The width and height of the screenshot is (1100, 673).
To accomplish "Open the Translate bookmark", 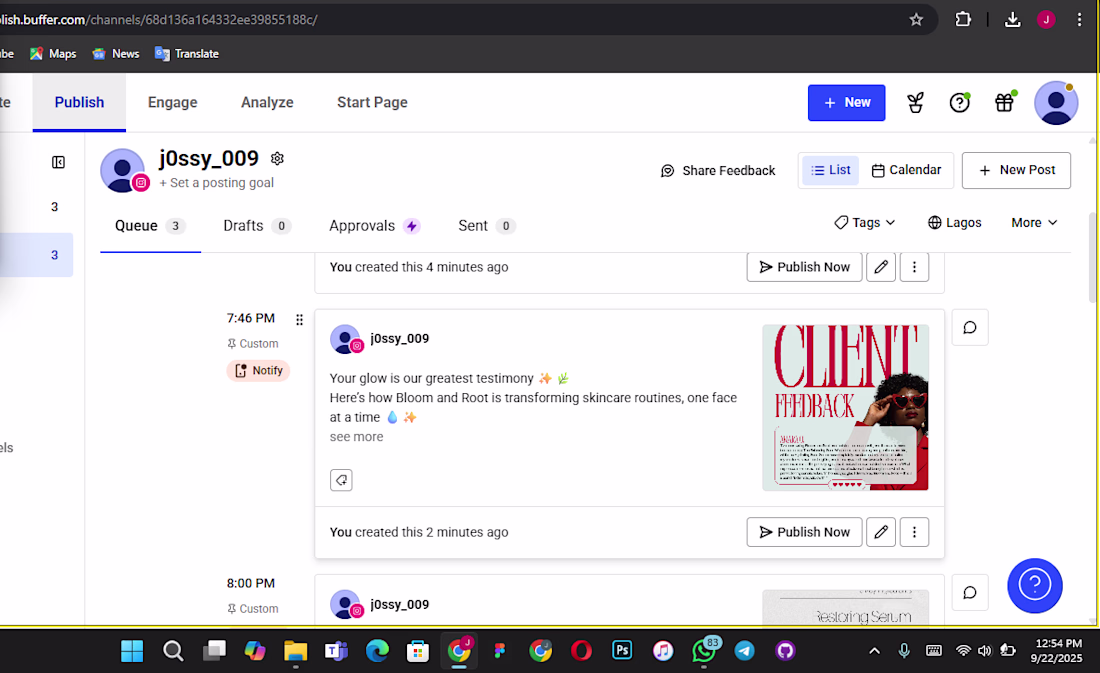I will 187,53.
